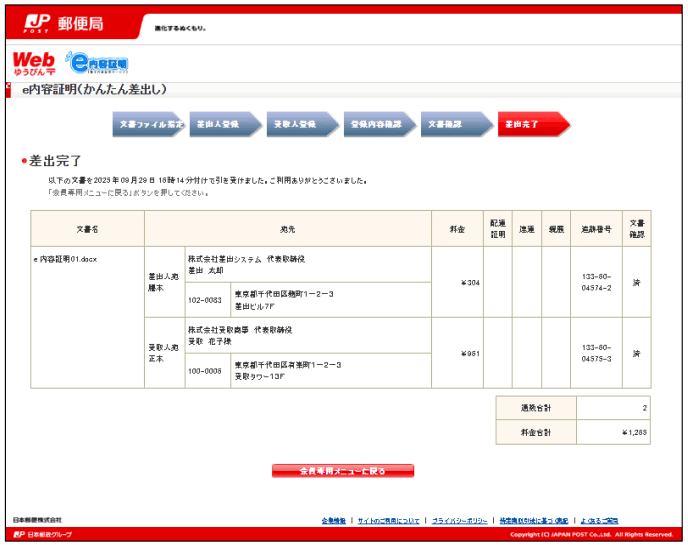Click the 速達 column header
The image size is (688, 545).
pyautogui.click(x=527, y=229)
